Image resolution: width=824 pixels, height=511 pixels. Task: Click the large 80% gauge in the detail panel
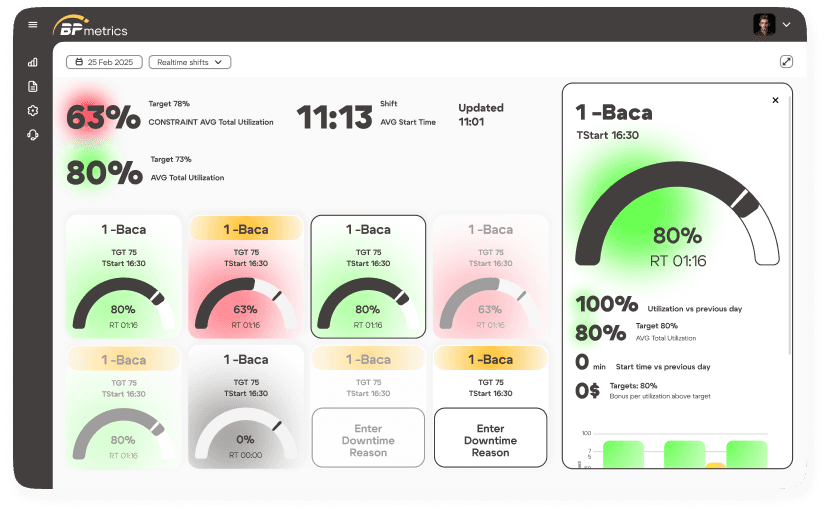[x=677, y=225]
